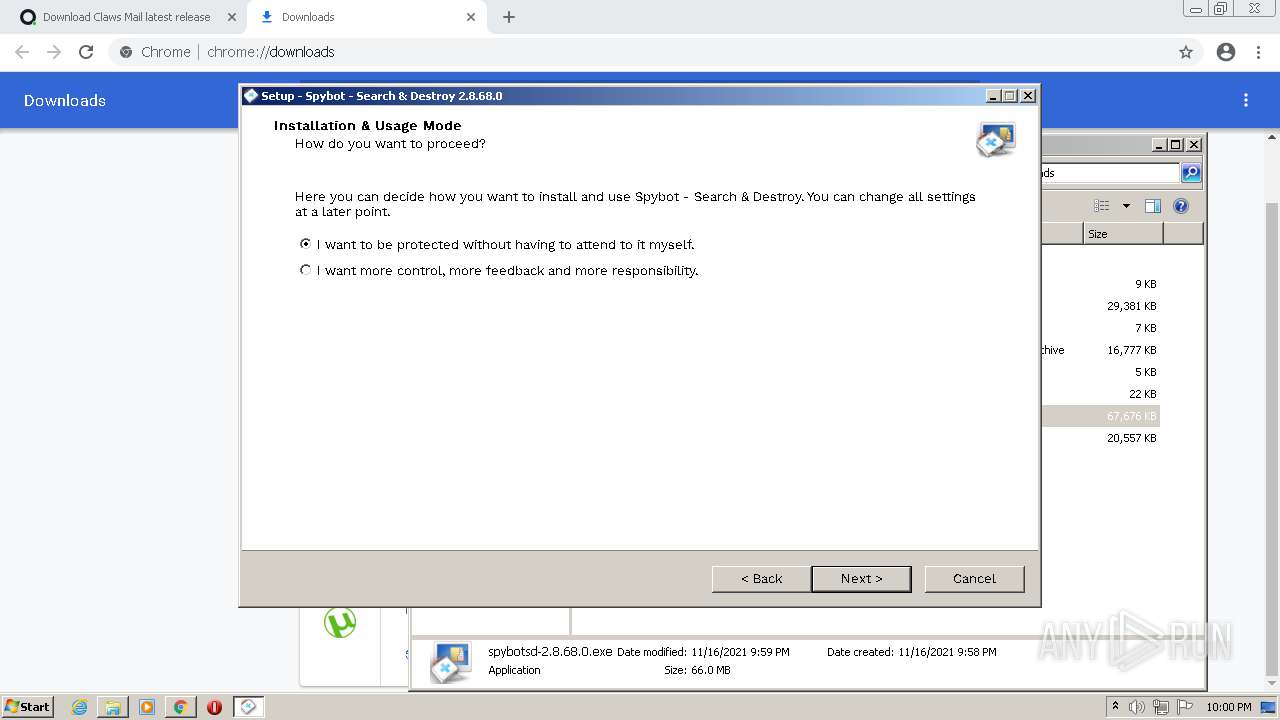
Task: Launch Internet Explorer from taskbar
Action: coord(80,707)
